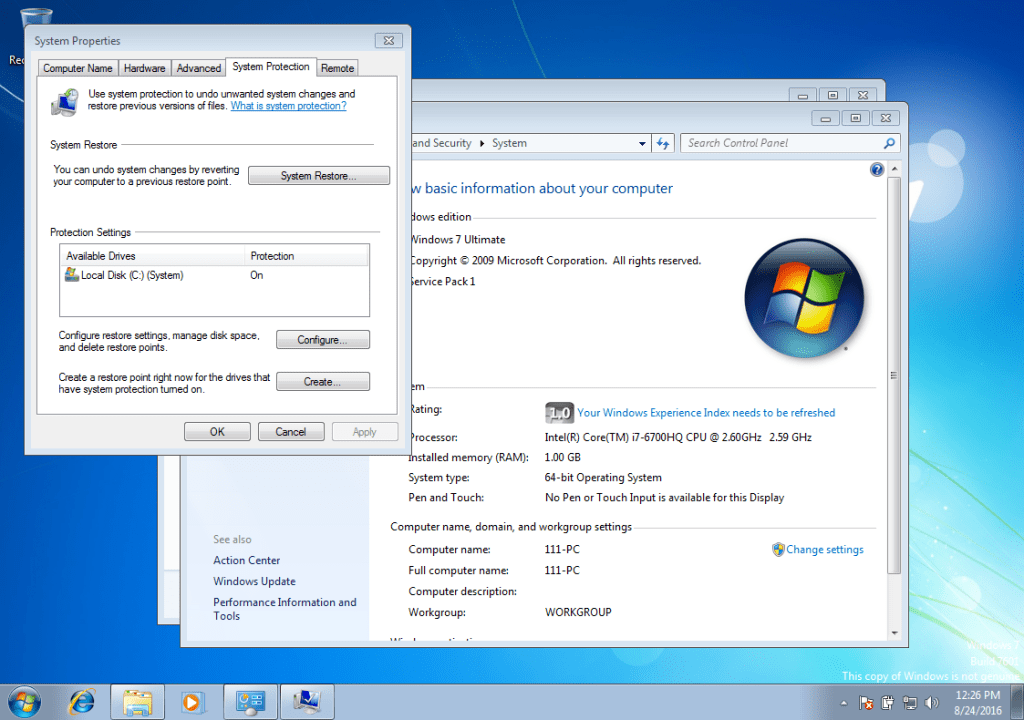Click the taskbar clock showing 12:26 PM
Image resolution: width=1024 pixels, height=720 pixels.
(x=978, y=702)
